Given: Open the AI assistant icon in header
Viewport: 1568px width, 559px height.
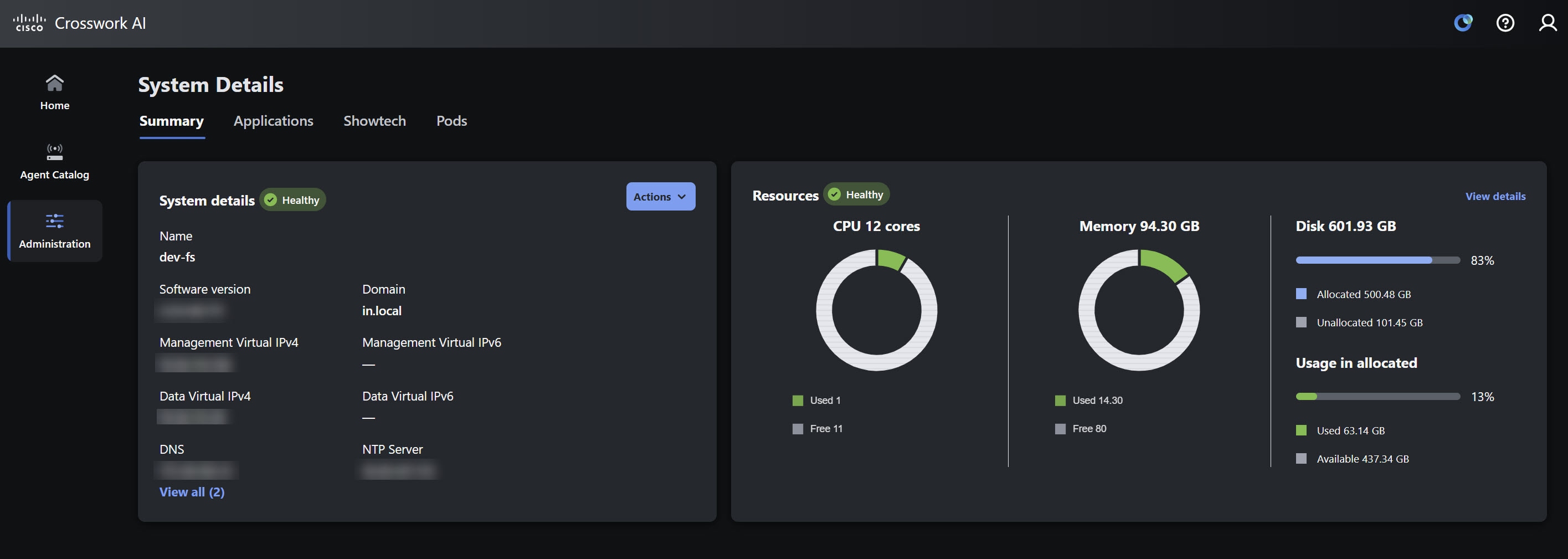Looking at the screenshot, I should coord(1463,23).
